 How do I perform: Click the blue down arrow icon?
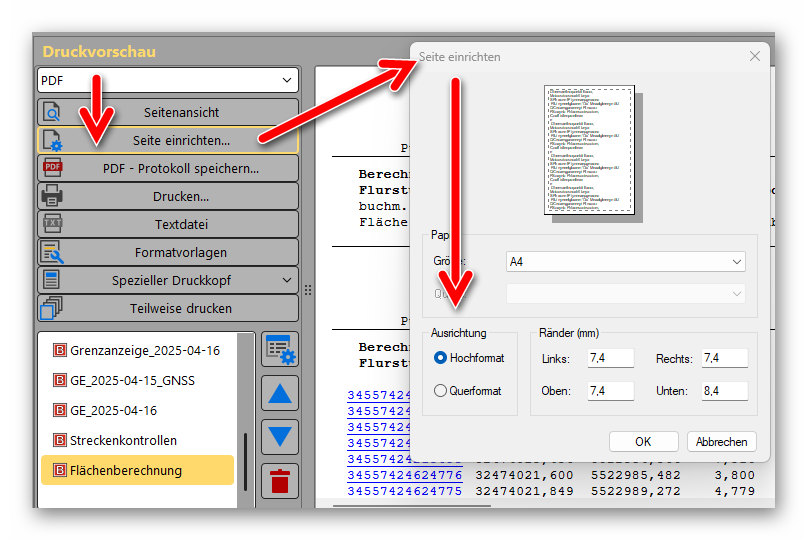280,436
